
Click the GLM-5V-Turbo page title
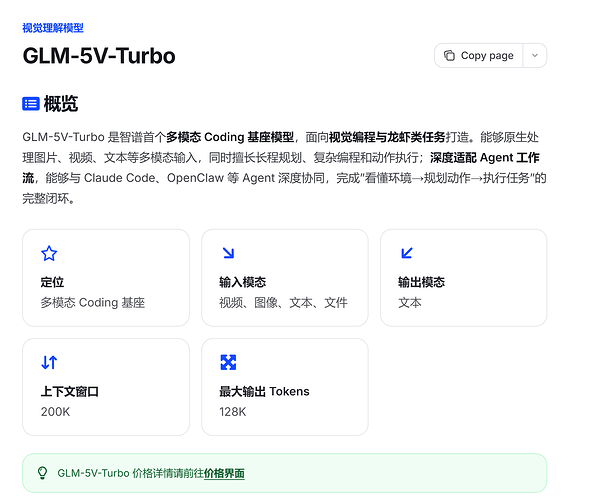tap(99, 56)
